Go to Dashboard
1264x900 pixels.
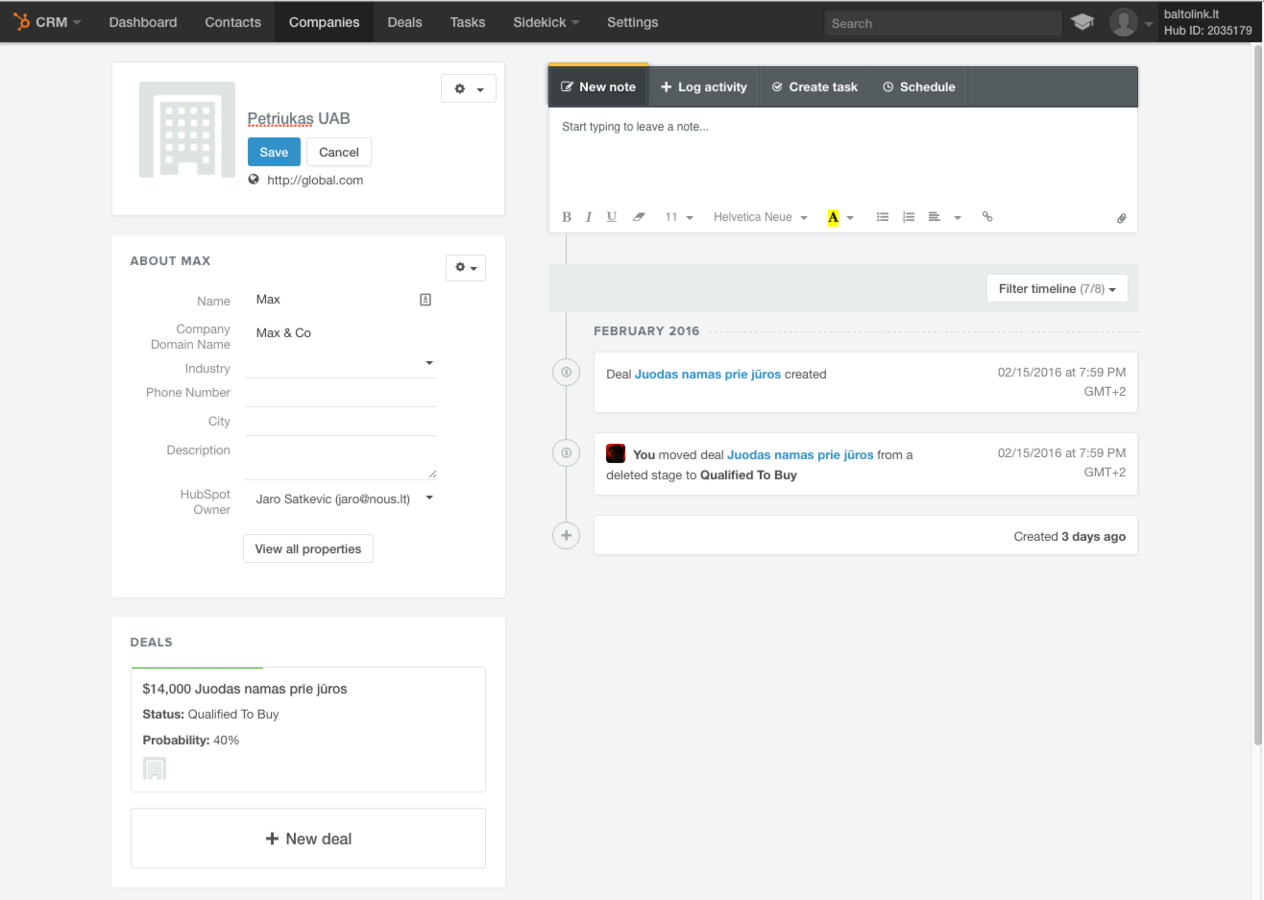[143, 22]
